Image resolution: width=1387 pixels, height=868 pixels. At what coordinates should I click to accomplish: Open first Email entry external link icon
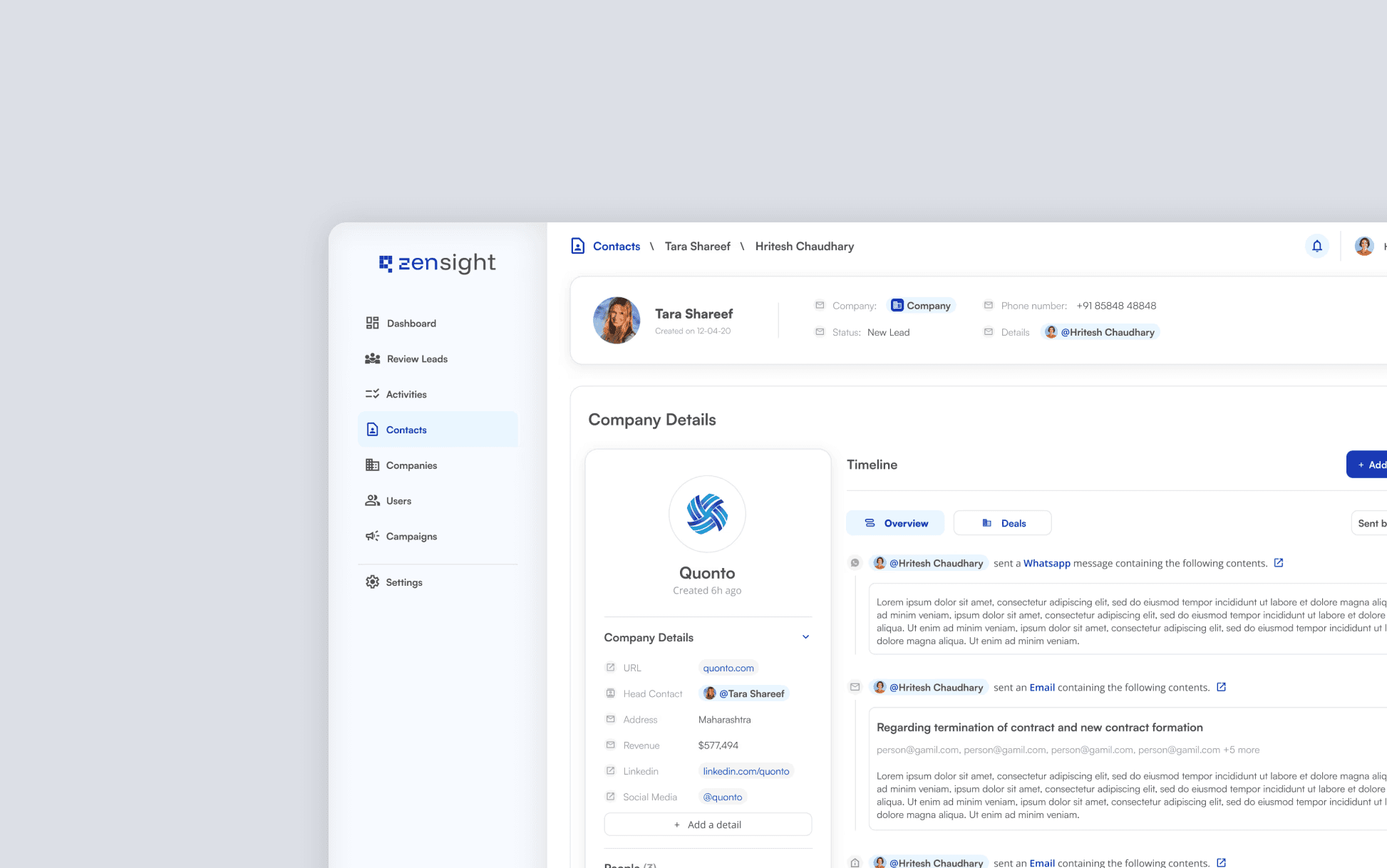click(x=1221, y=687)
